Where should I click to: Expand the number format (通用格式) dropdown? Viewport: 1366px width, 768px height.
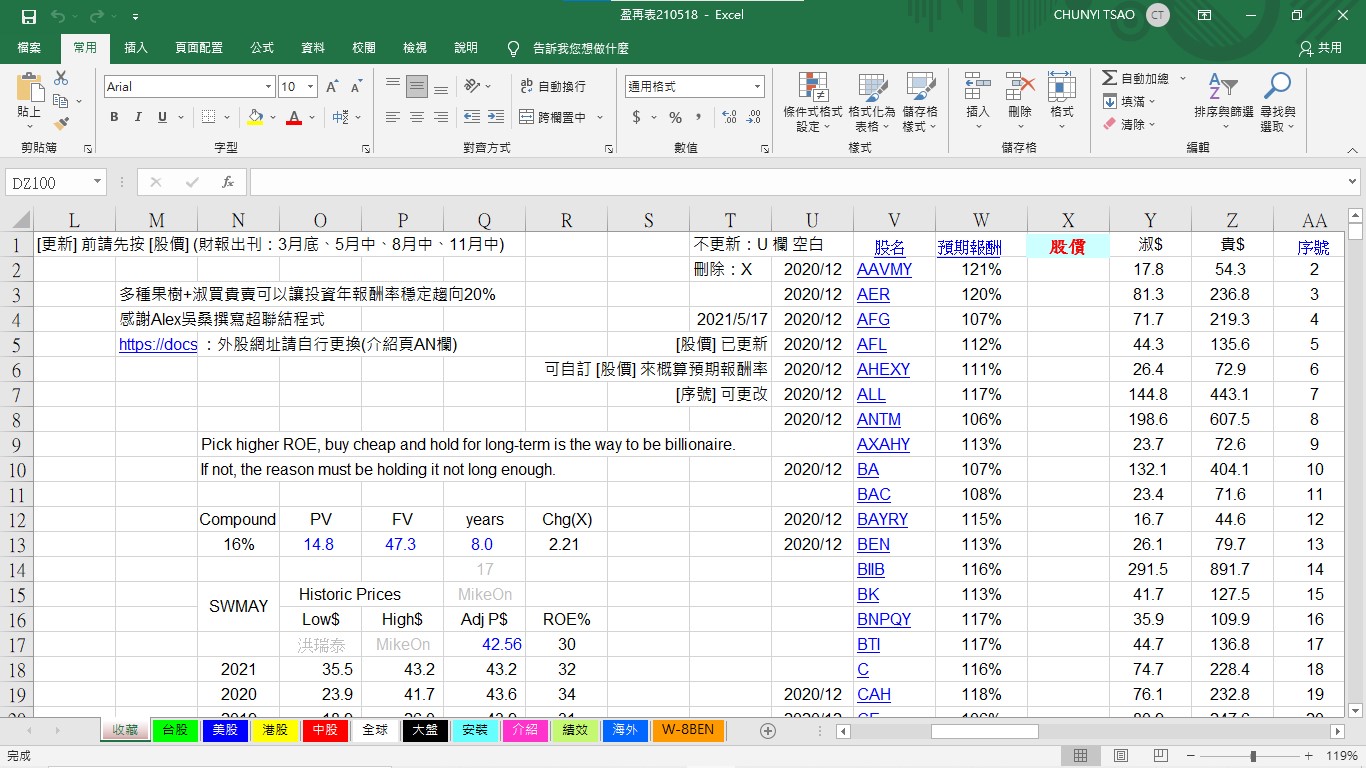[x=757, y=87]
